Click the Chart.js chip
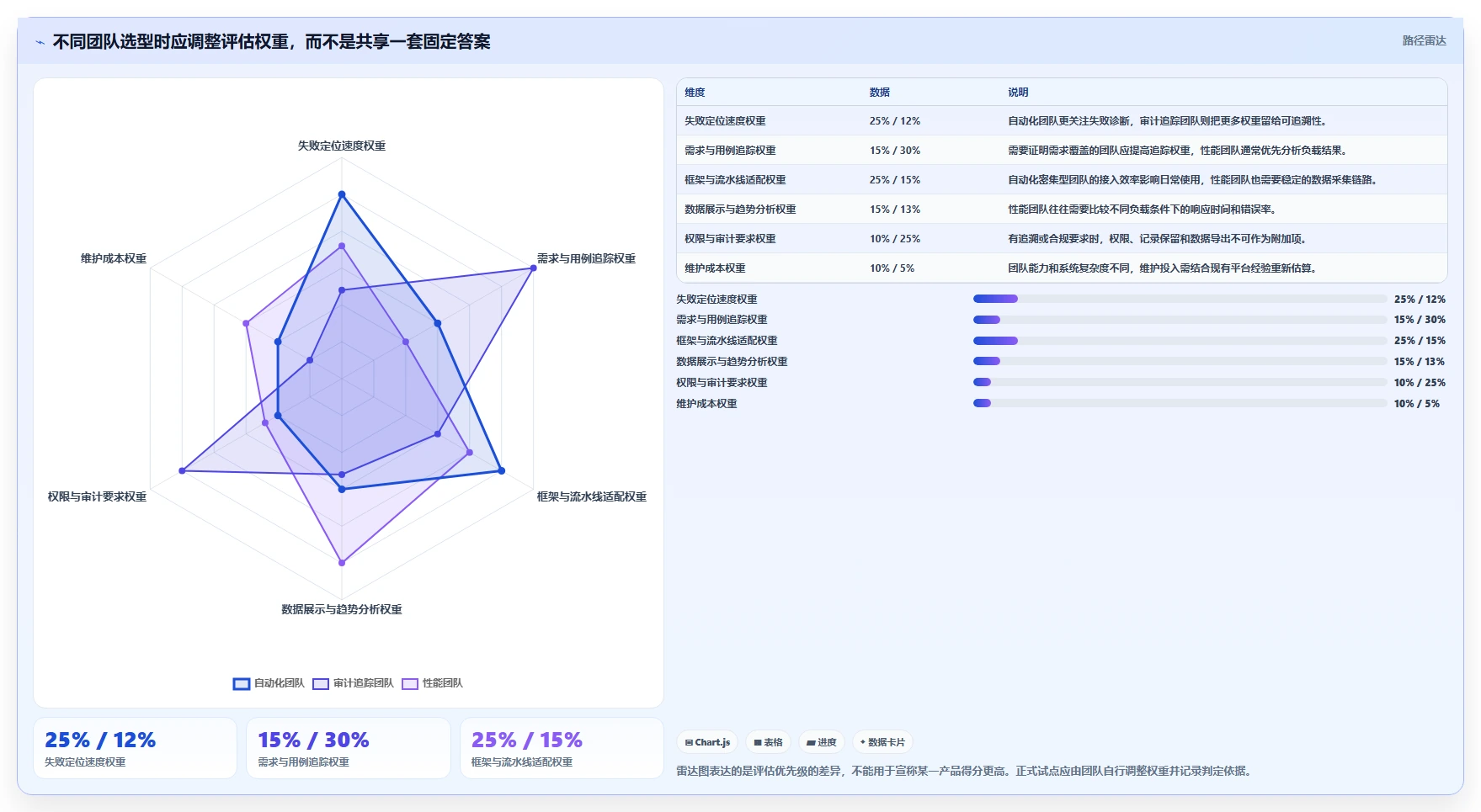Image resolution: width=1481 pixels, height=812 pixels. pos(707,742)
